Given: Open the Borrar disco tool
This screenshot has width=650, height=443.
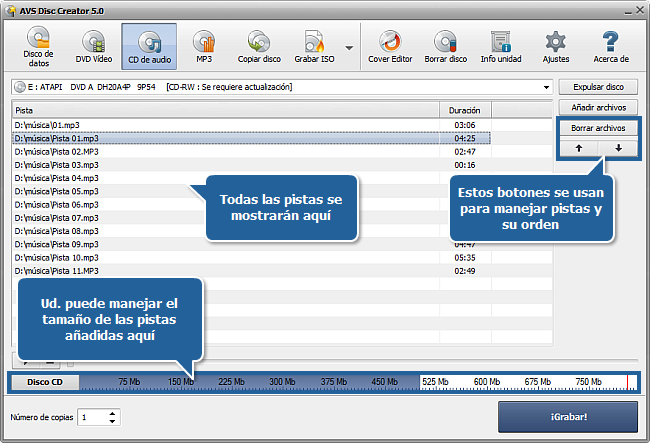Looking at the screenshot, I should click(446, 46).
